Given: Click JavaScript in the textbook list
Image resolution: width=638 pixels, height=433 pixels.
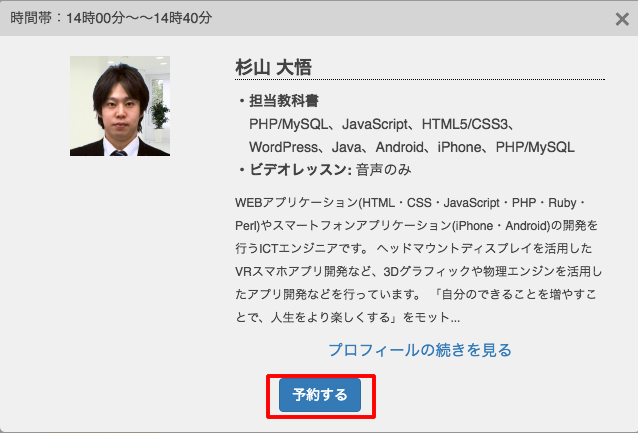Looking at the screenshot, I should click(x=375, y=124).
